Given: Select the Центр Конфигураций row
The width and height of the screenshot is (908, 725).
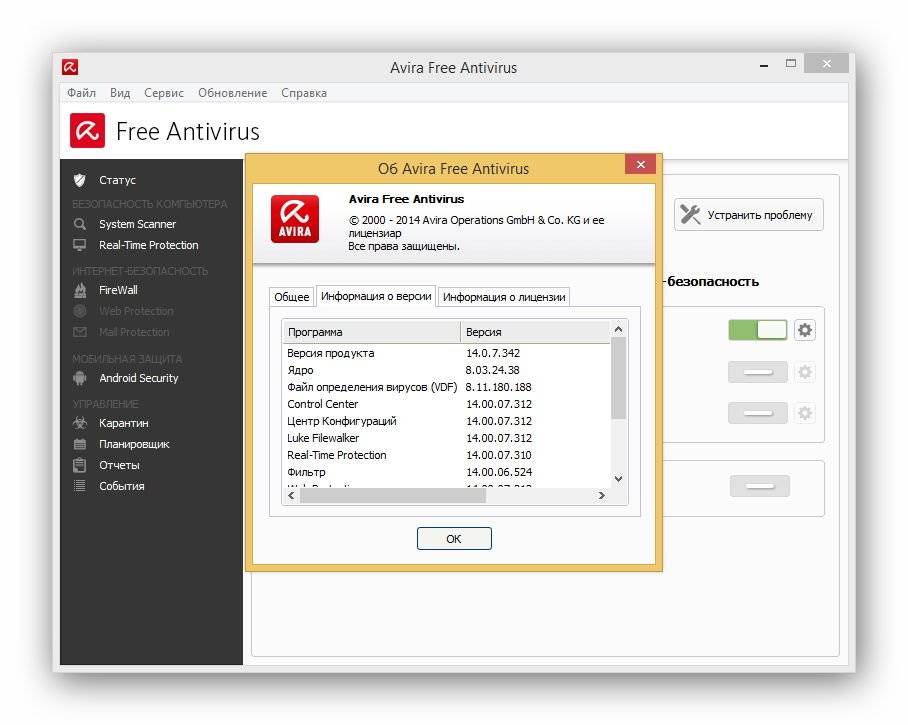Looking at the screenshot, I should click(x=446, y=421).
